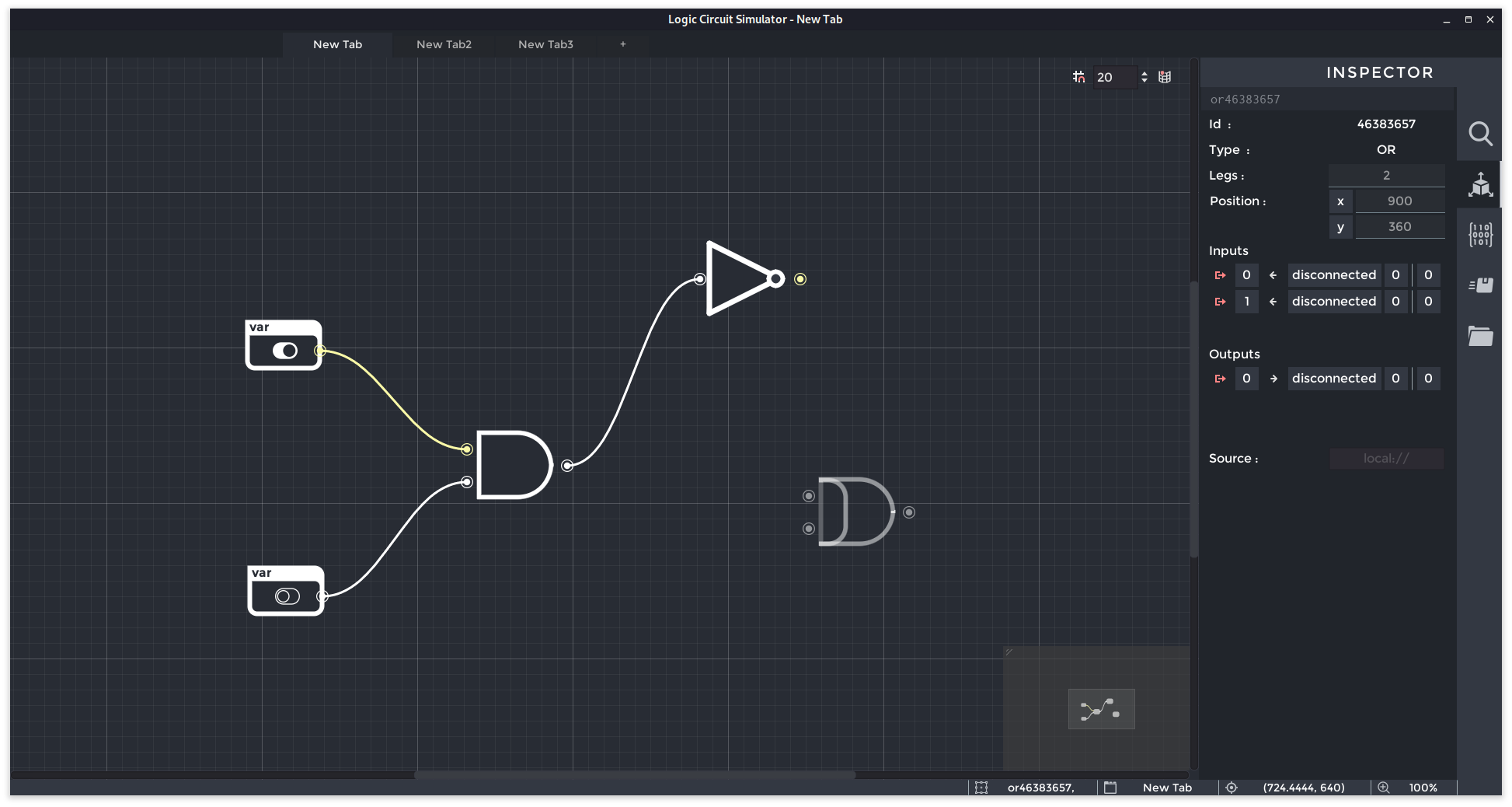Viewport: 1512px width, 807px height.
Task: Switch the lower var input to on
Action: (x=286, y=596)
